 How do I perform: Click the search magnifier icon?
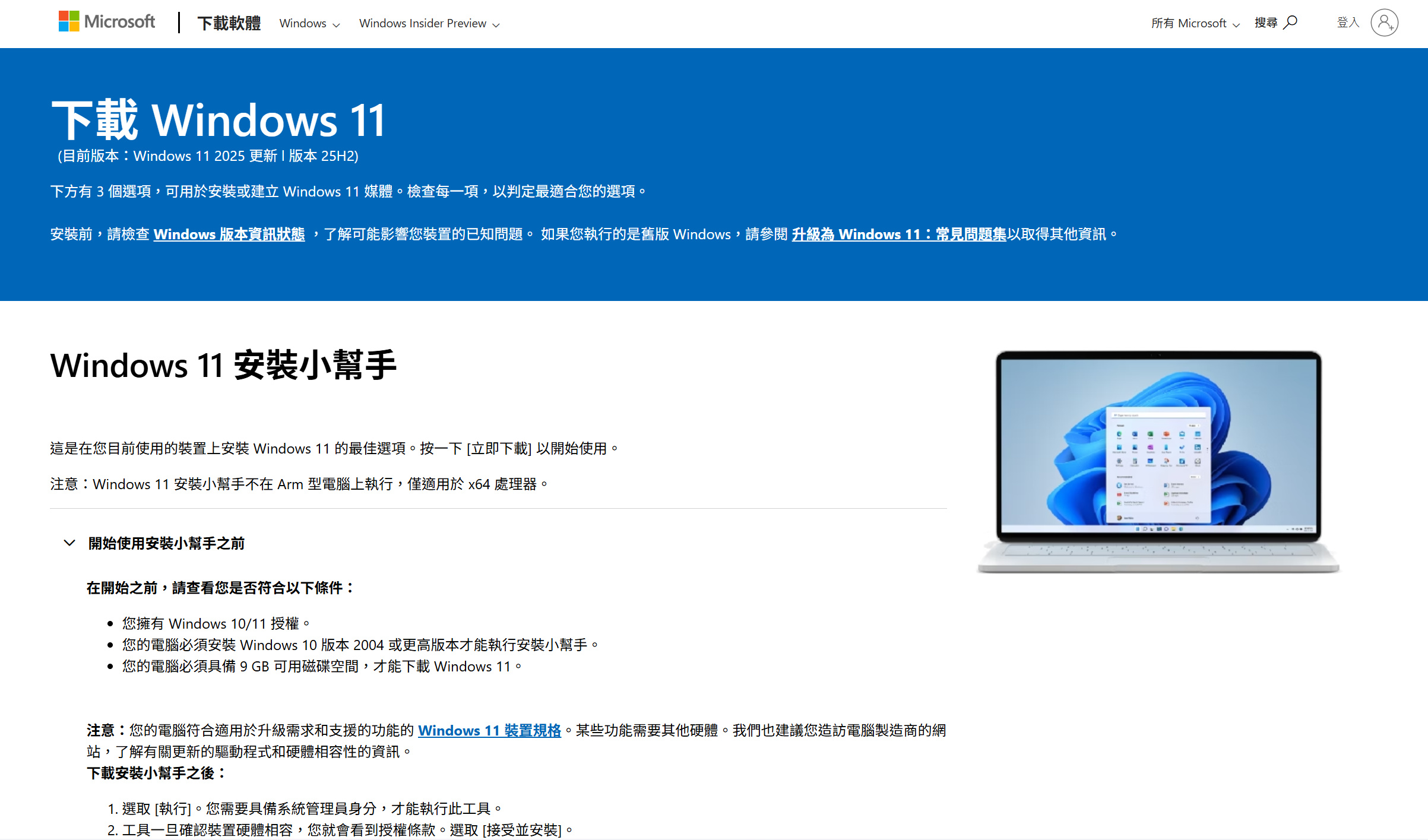1290,23
